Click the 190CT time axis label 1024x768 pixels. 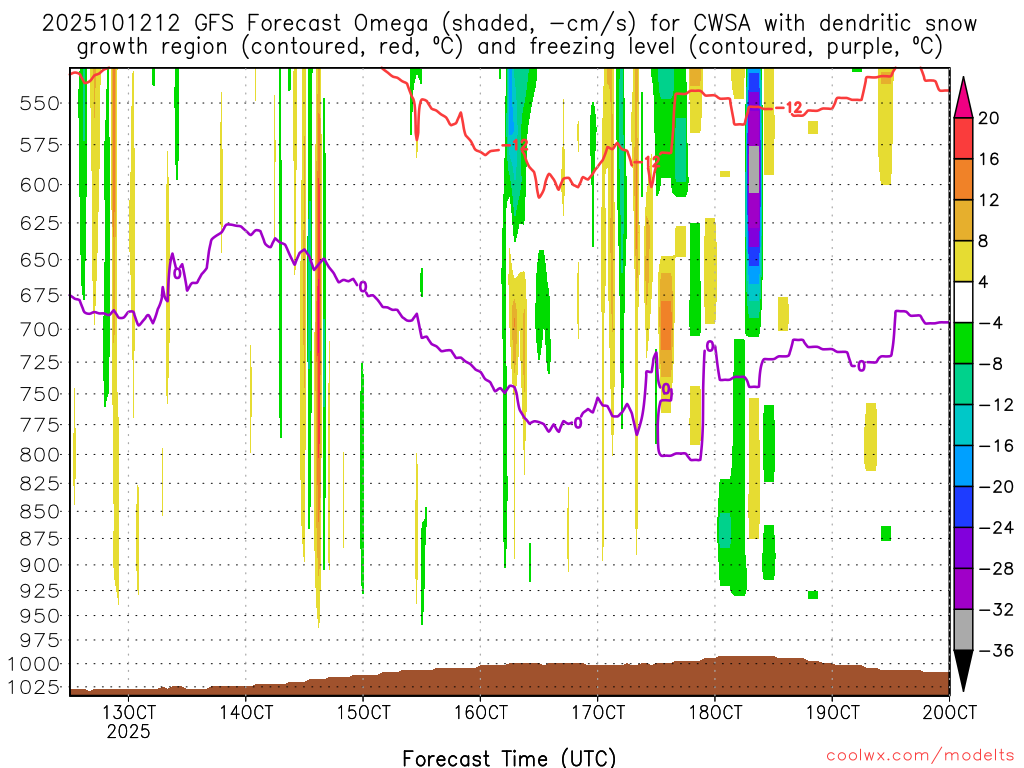point(832,712)
